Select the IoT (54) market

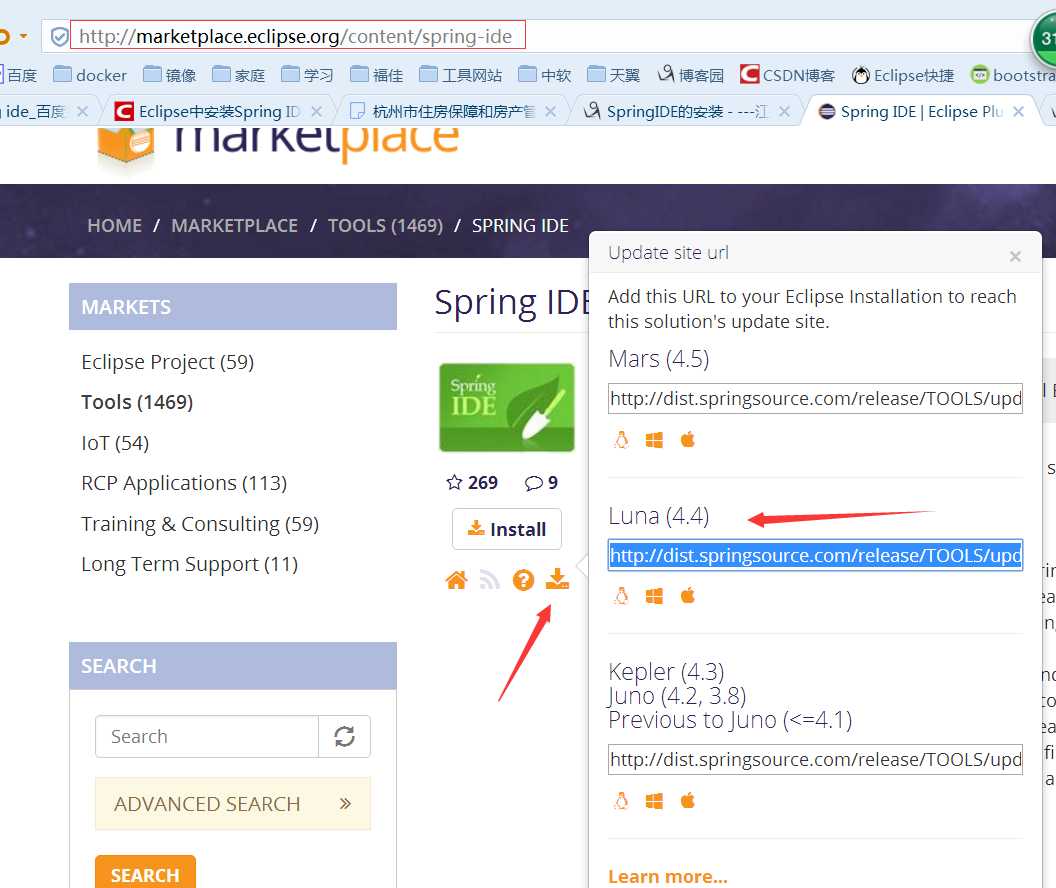[115, 443]
